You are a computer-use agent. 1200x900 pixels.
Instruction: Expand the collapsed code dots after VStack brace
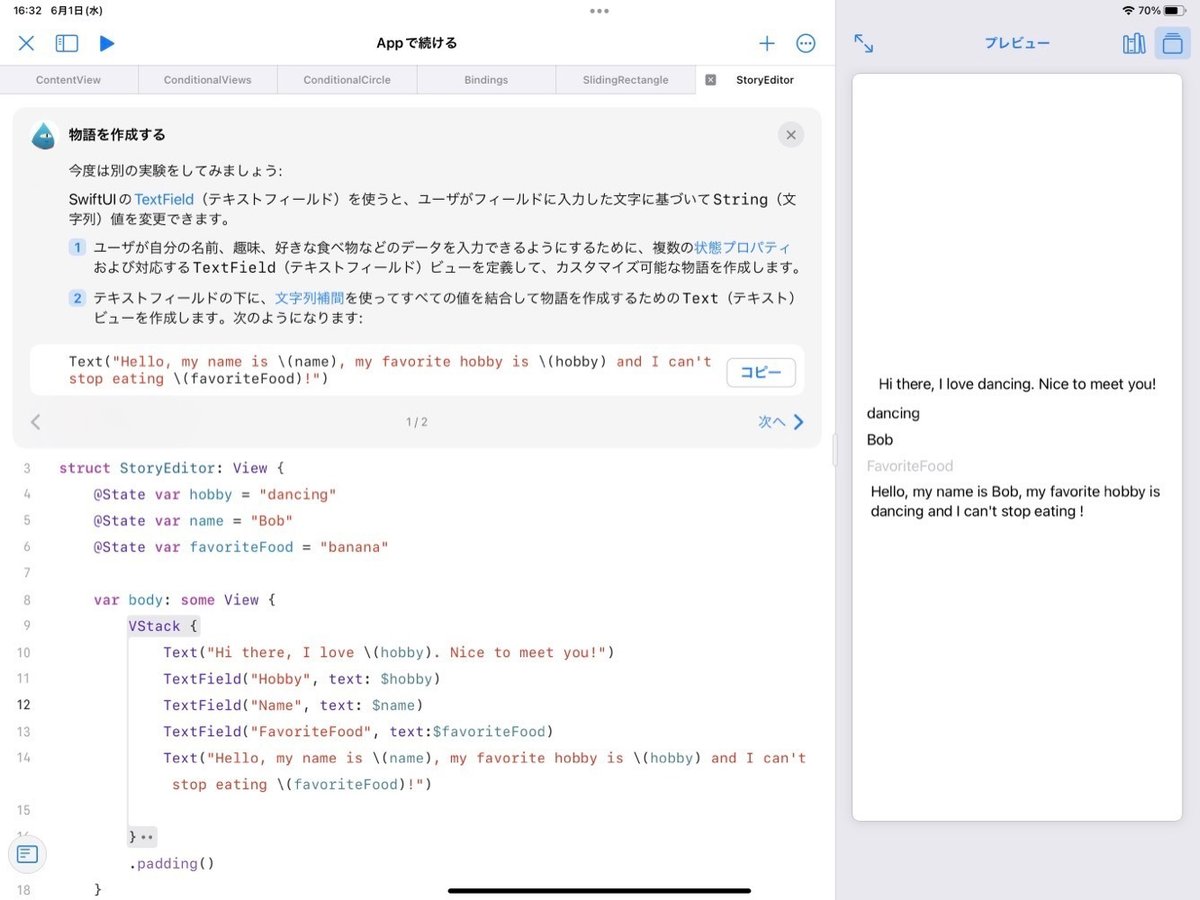(147, 837)
